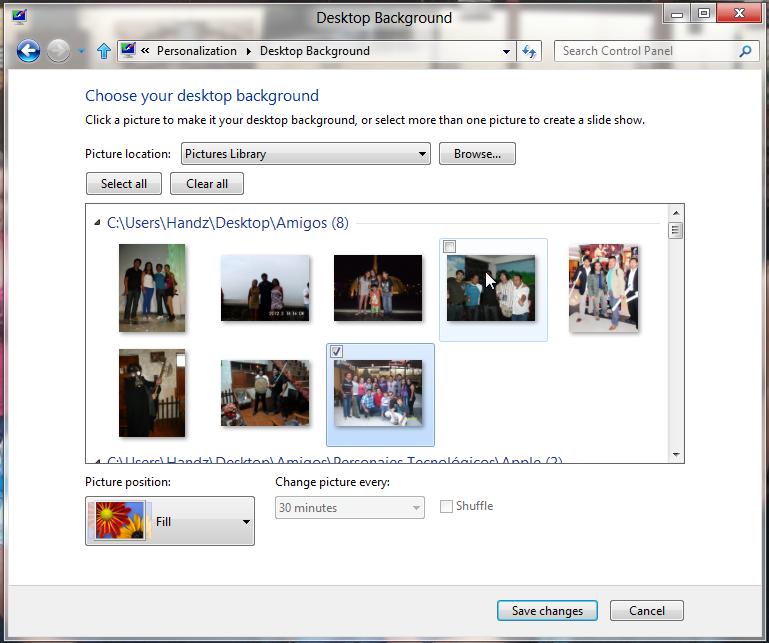The image size is (769, 643).
Task: Click the Browse... button
Action: [477, 154]
